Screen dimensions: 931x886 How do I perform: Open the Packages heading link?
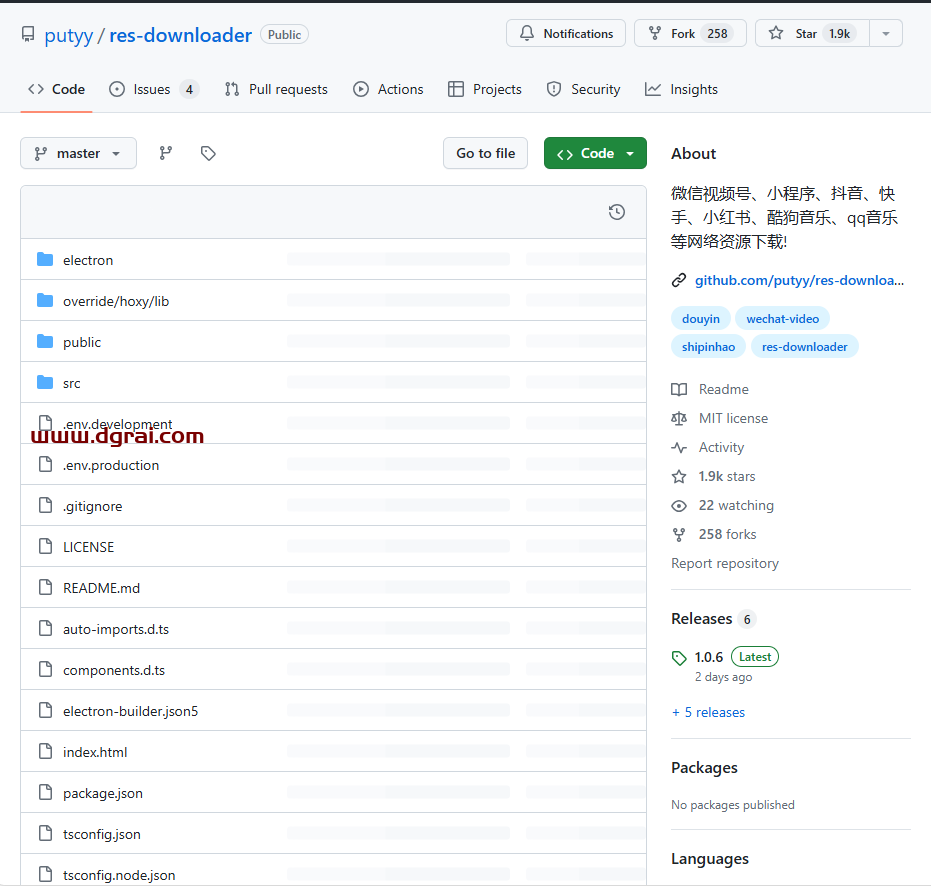click(704, 768)
